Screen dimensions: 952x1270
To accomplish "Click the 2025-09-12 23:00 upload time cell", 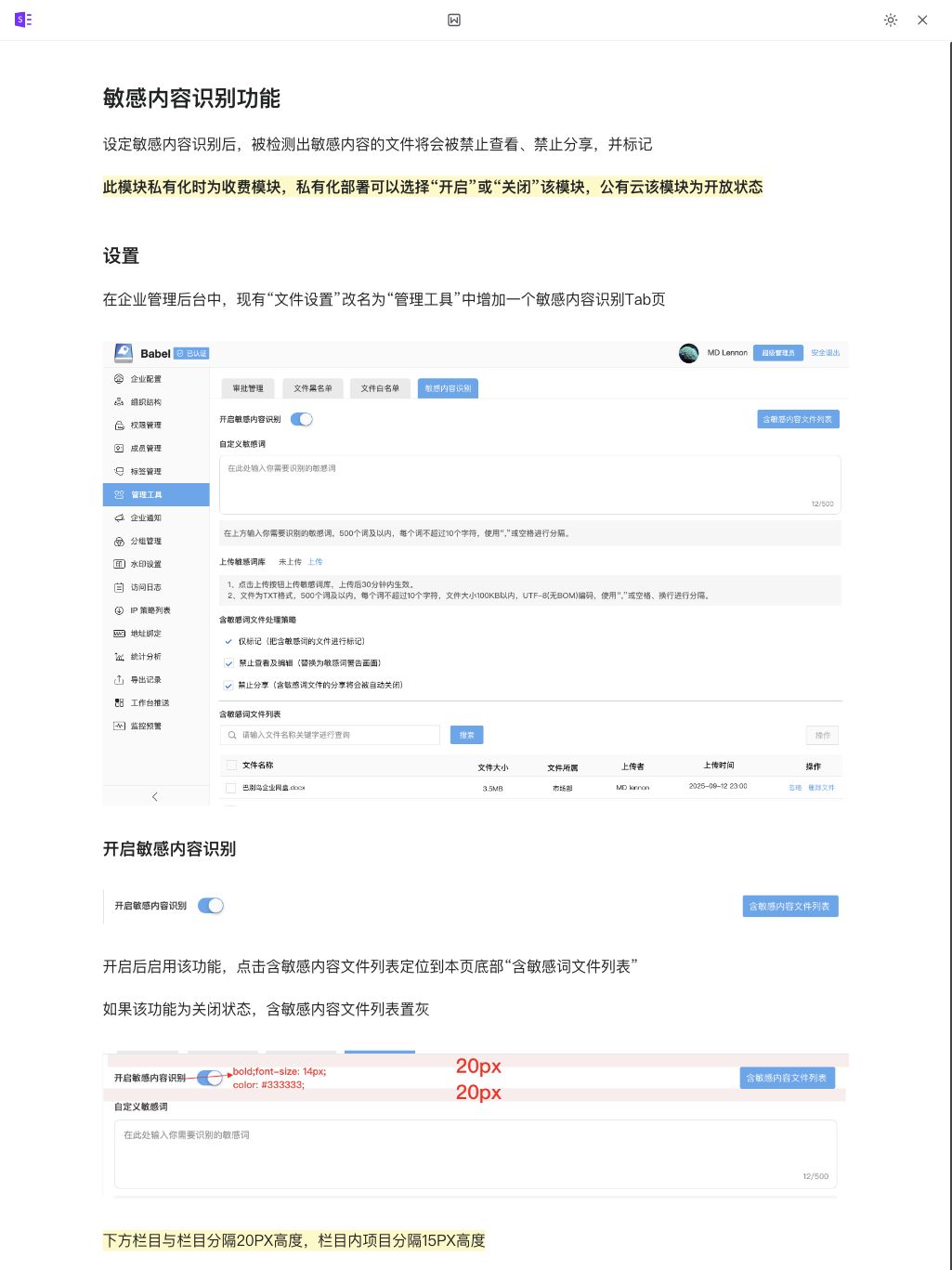I will click(718, 786).
